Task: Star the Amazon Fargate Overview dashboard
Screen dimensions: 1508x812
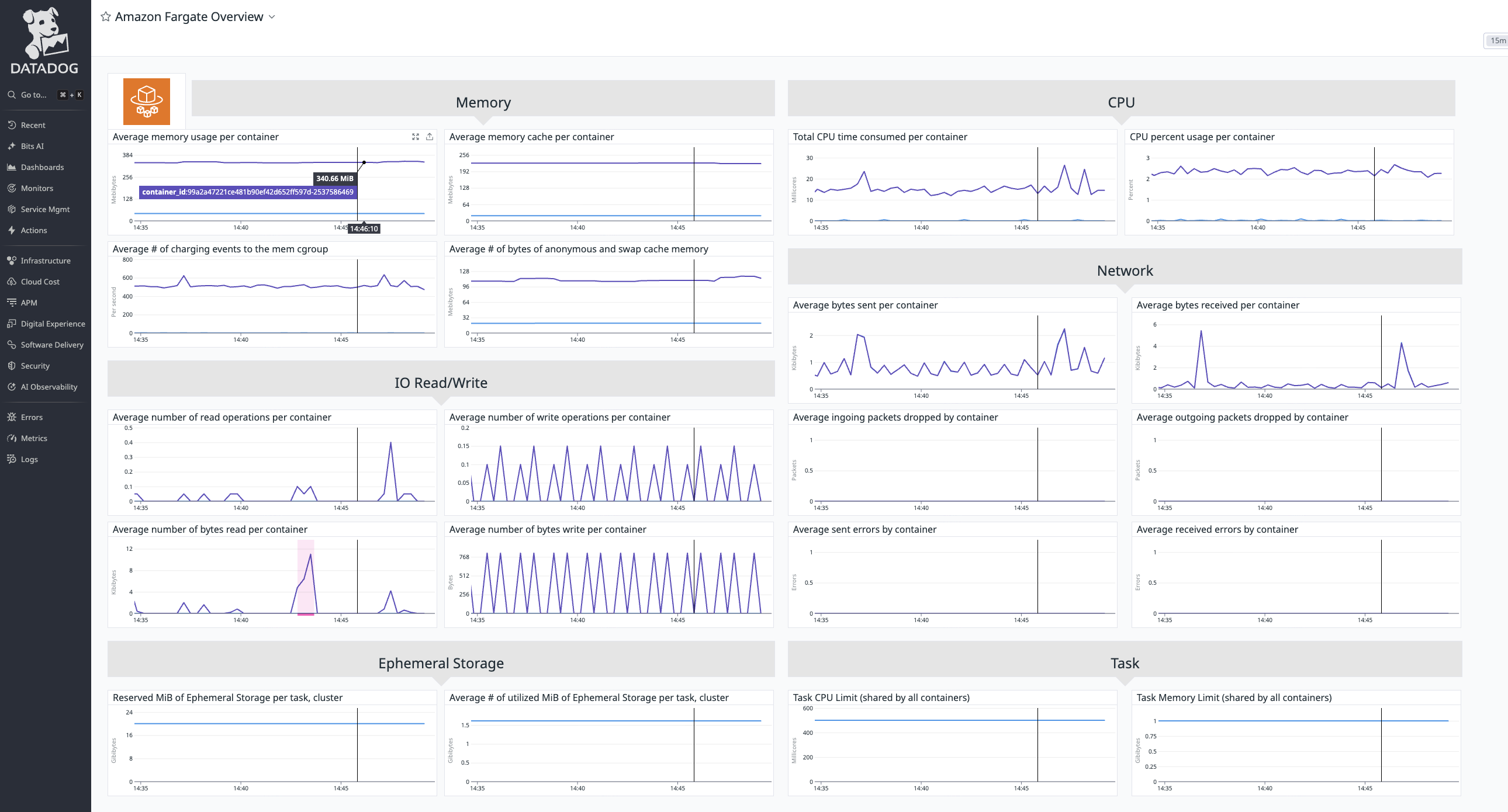Action: tap(105, 16)
